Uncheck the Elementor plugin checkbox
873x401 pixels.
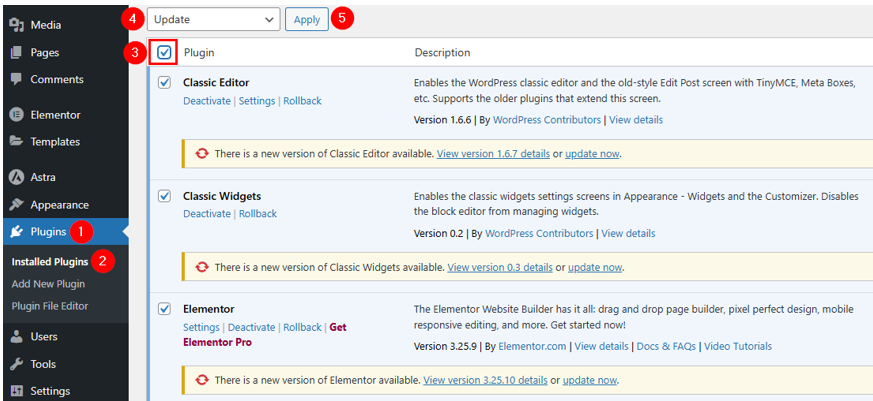pyautogui.click(x=164, y=309)
